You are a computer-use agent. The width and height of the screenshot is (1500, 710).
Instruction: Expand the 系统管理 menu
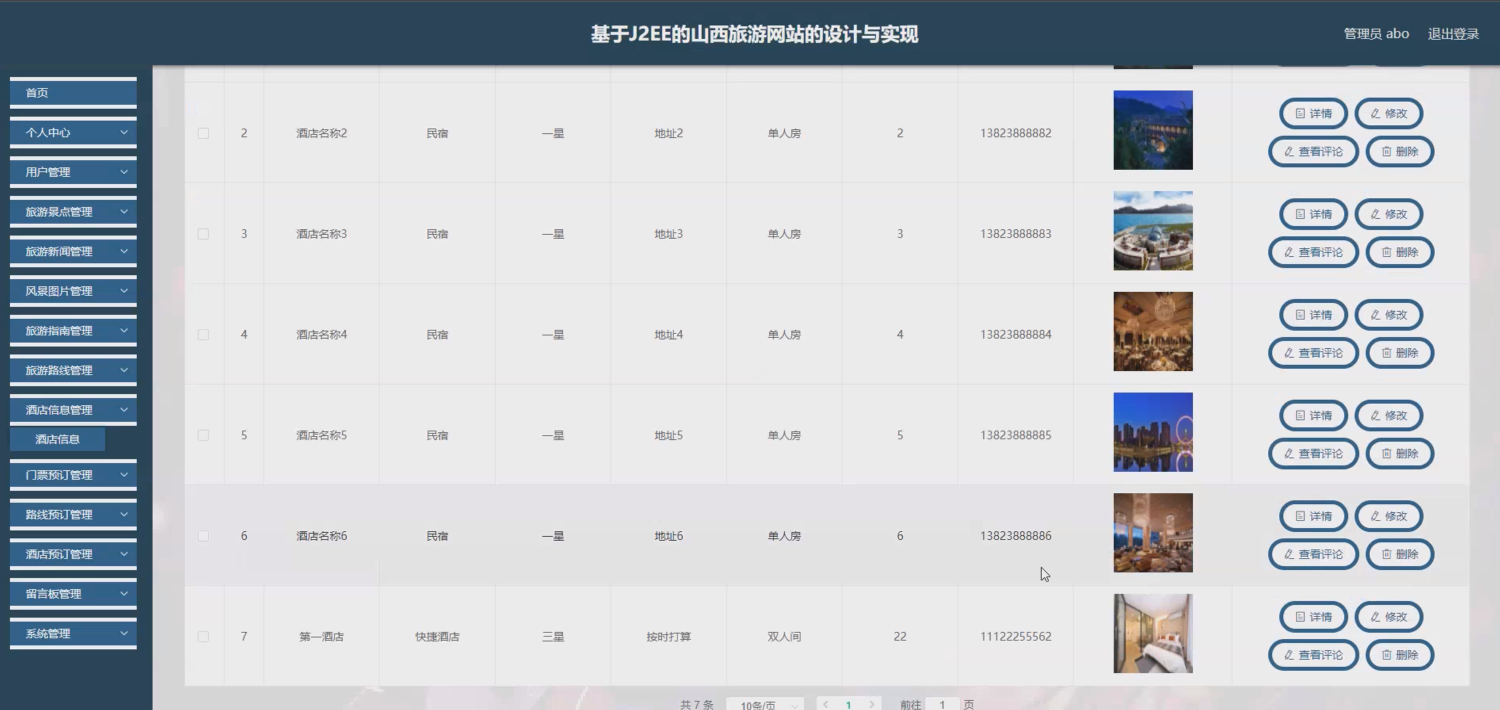coord(73,634)
